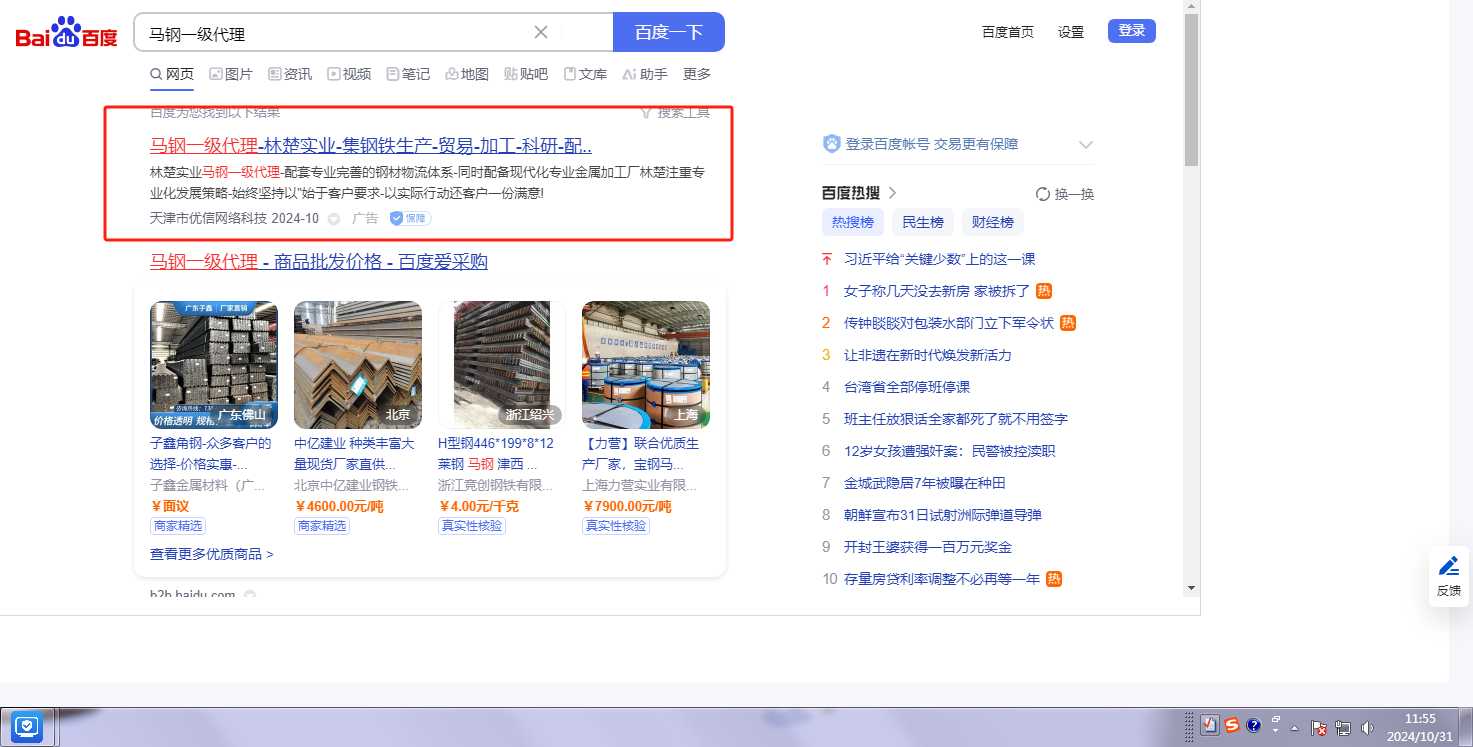Expand 百度热搜 with the right arrow

point(892,193)
